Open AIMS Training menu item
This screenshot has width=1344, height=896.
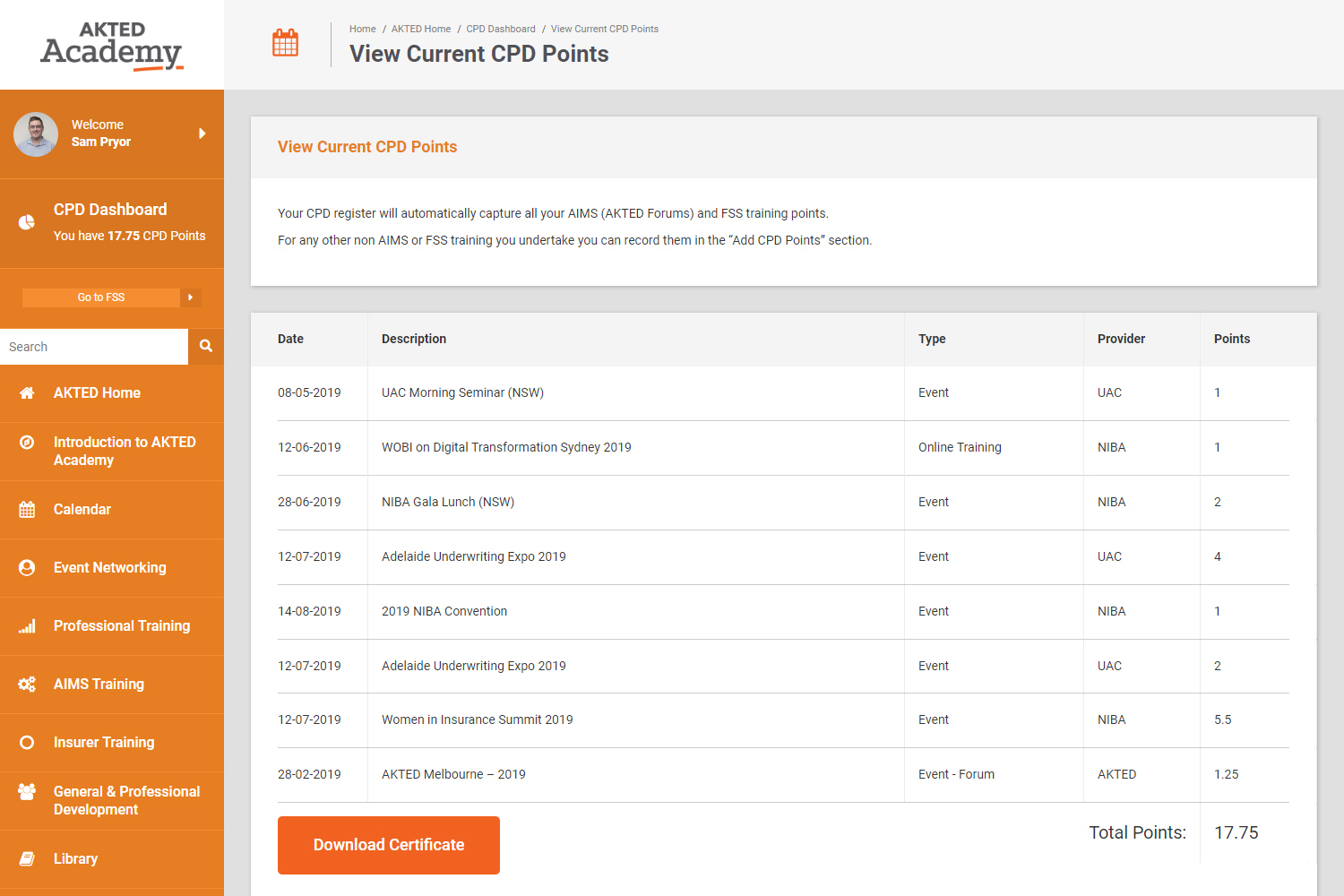(99, 685)
